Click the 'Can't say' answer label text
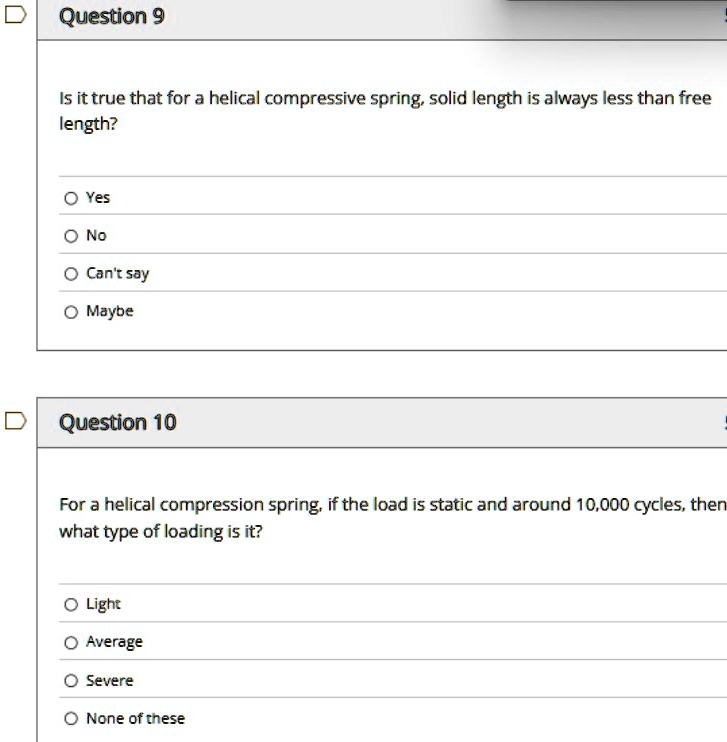727x742 pixels. coord(117,274)
